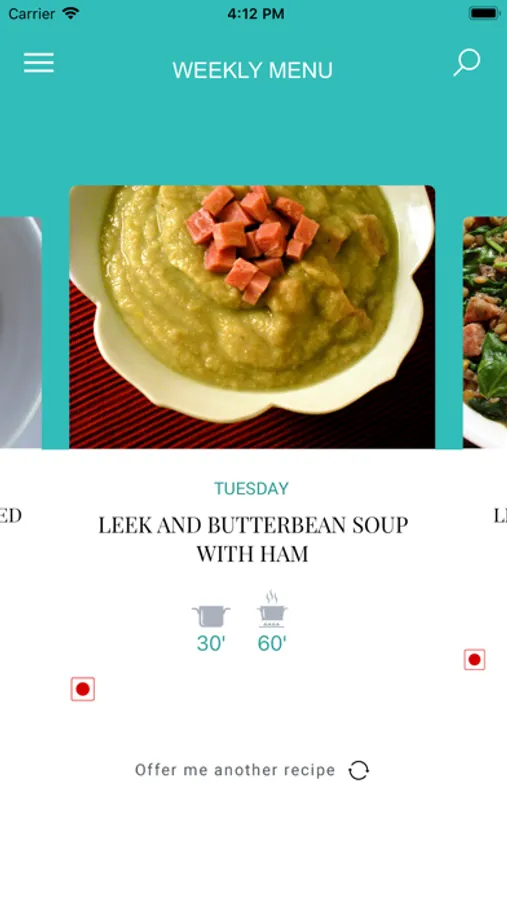Tap the left red record dot icon

(x=83, y=689)
